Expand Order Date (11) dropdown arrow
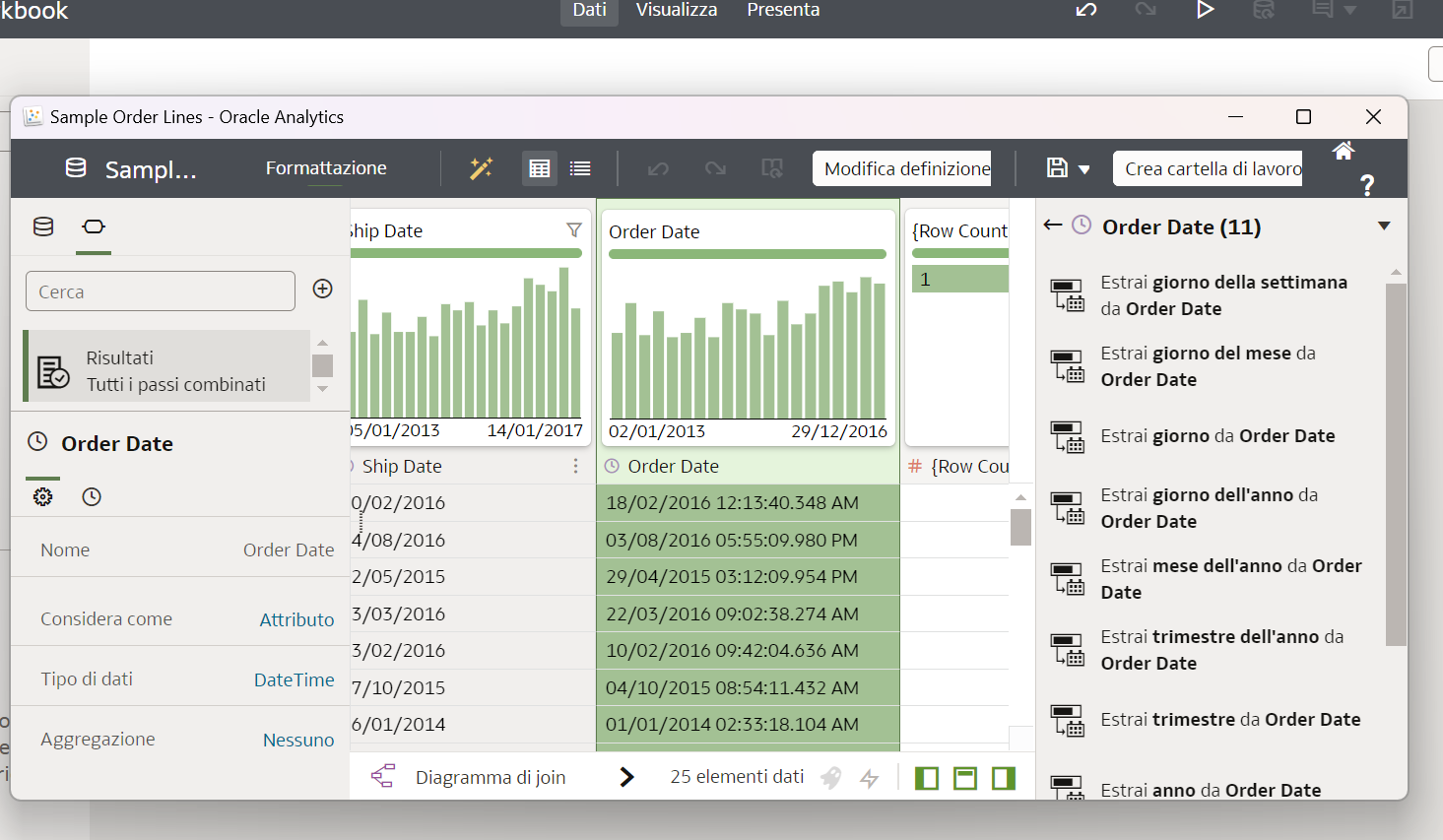 1384,226
